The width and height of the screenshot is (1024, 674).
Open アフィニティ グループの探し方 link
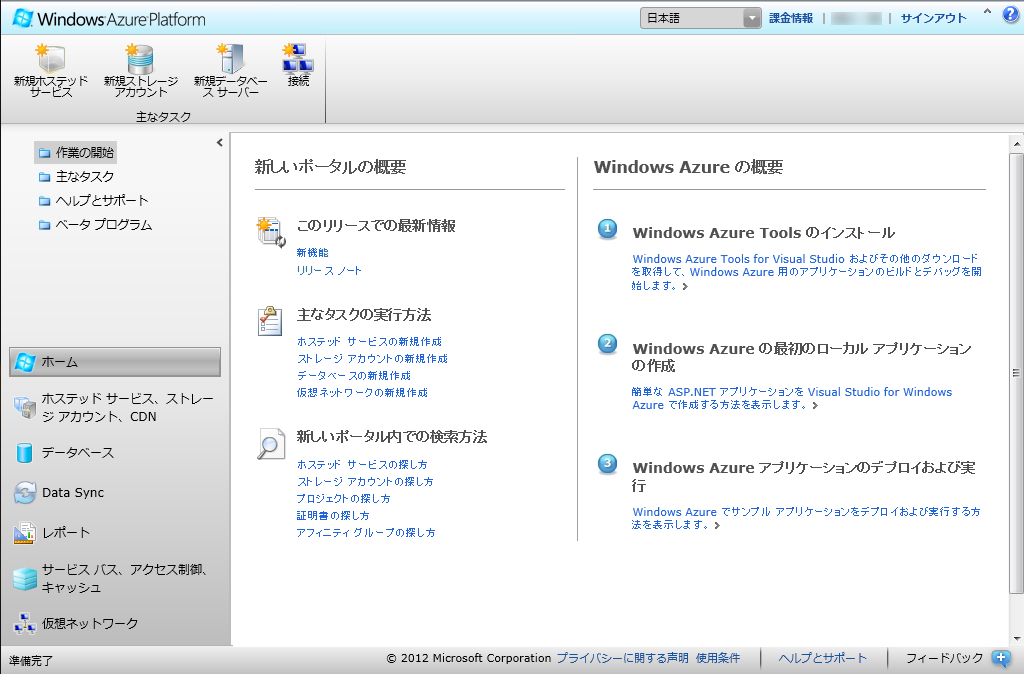(366, 532)
